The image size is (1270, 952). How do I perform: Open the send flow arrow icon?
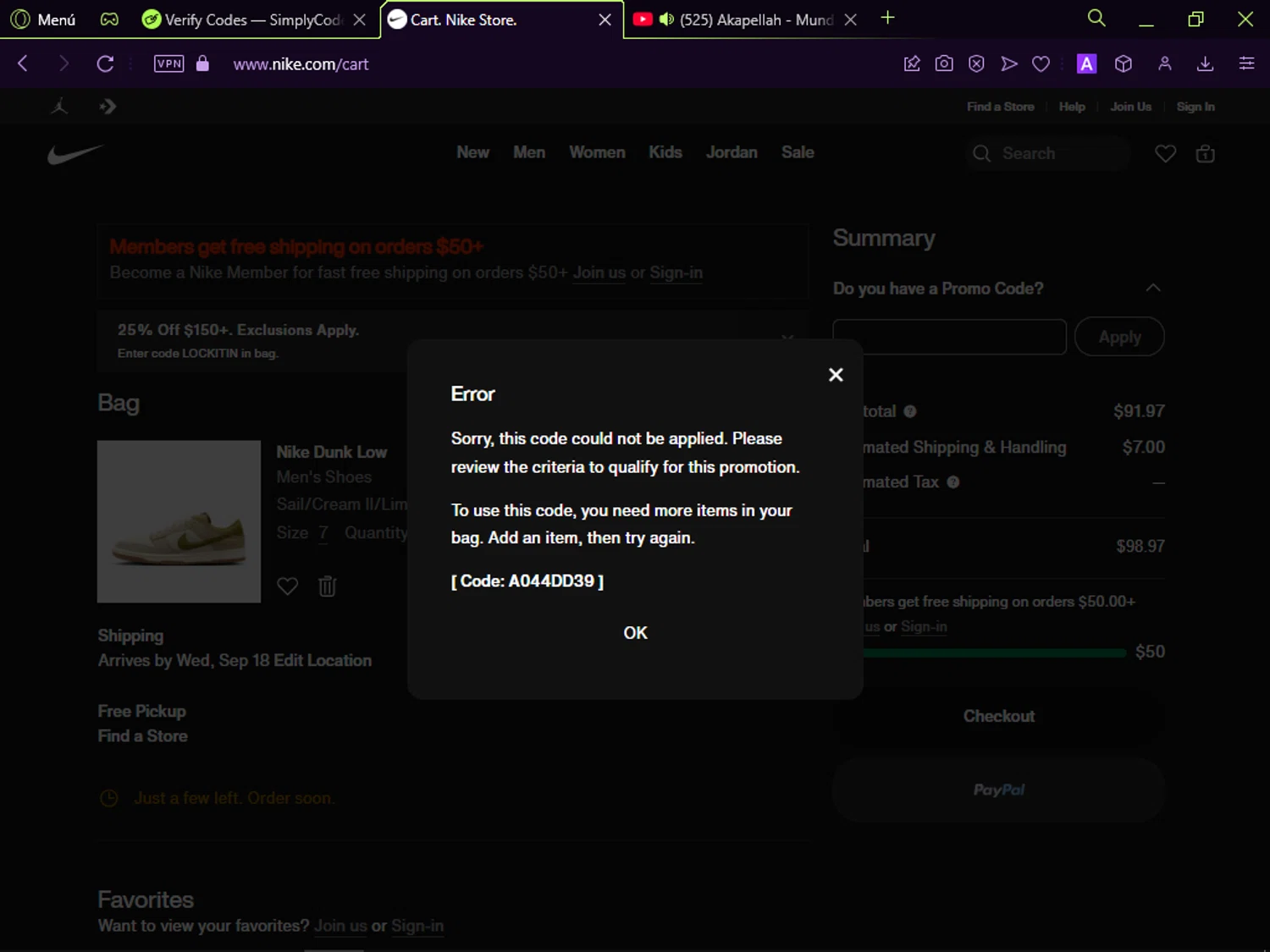point(1008,63)
